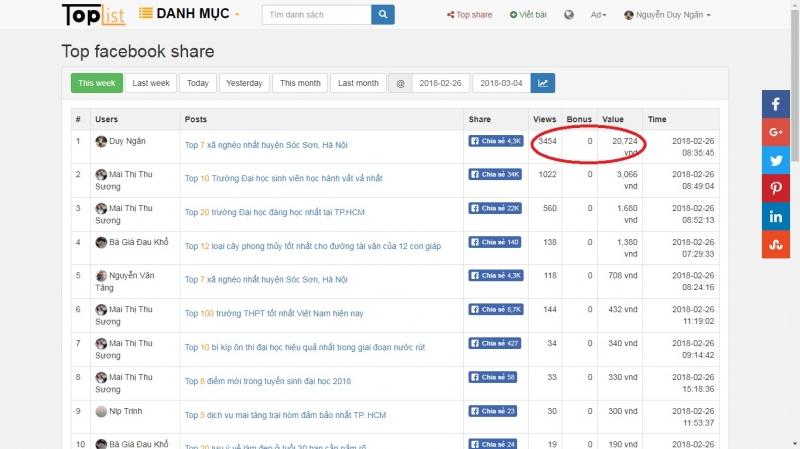
Task: Click the StumbleUpon share icon
Action: point(776,244)
